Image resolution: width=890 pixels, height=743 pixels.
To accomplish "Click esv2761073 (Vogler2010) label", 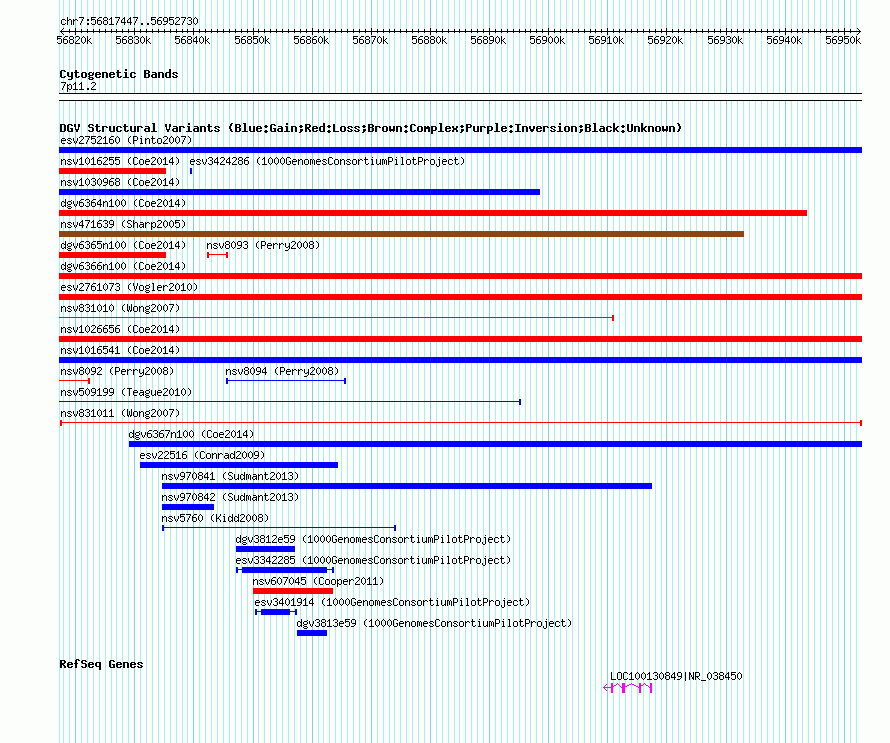I will point(129,287).
